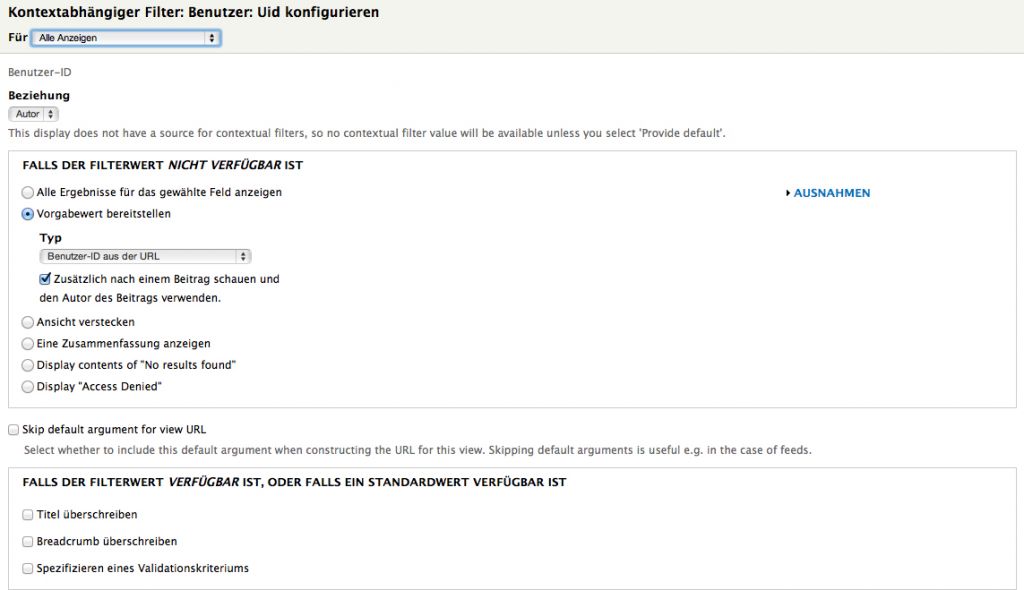Choose 'Eine Zusammenfassung anzeigen' option
The width and height of the screenshot is (1024, 590).
coord(28,344)
